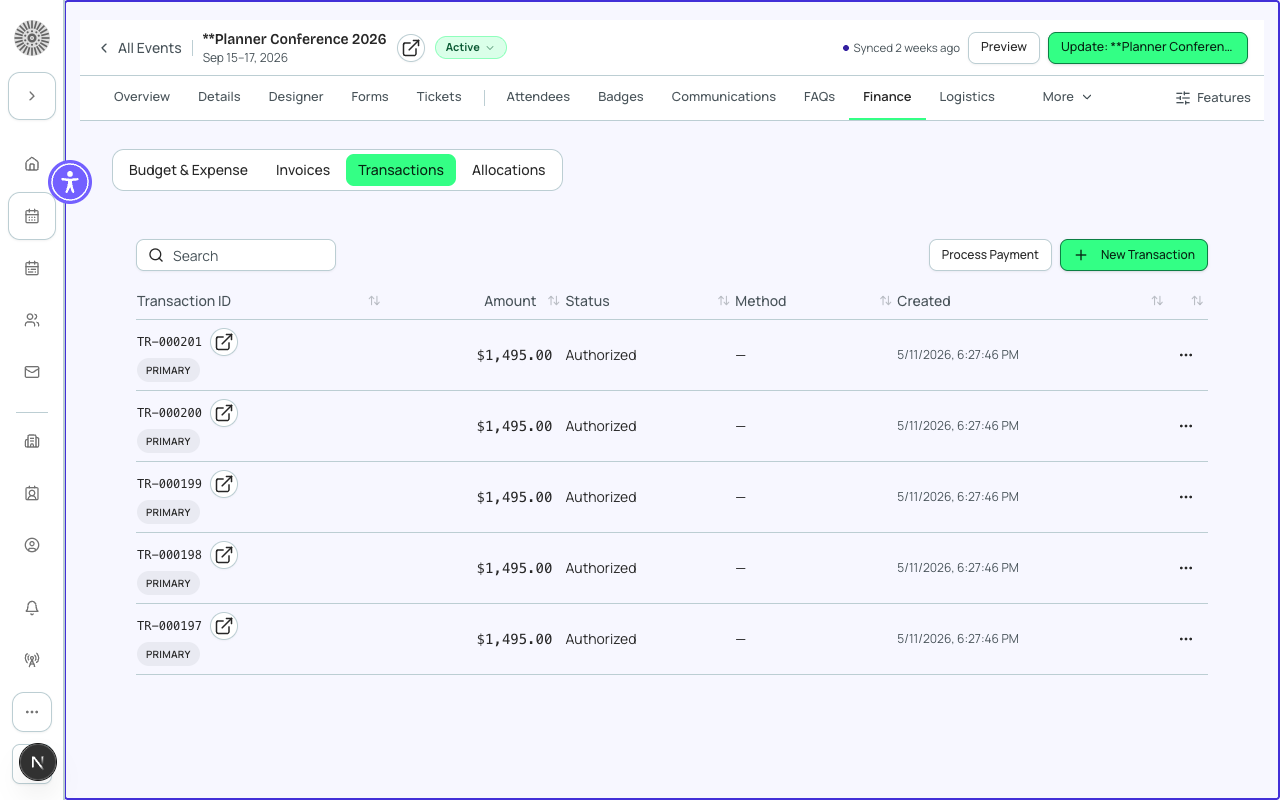The height and width of the screenshot is (800, 1280).
Task: Open row actions menu for TR-000199
Action: click(1186, 497)
